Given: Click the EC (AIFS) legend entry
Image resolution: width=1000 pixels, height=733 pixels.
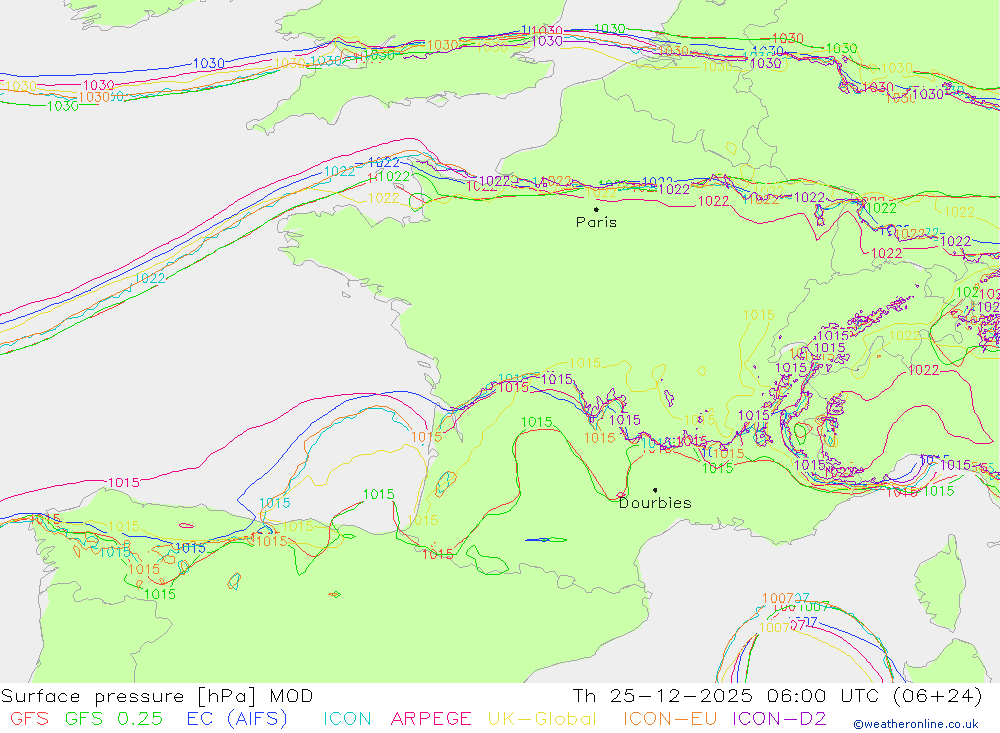Looking at the screenshot, I should pyautogui.click(x=237, y=719).
